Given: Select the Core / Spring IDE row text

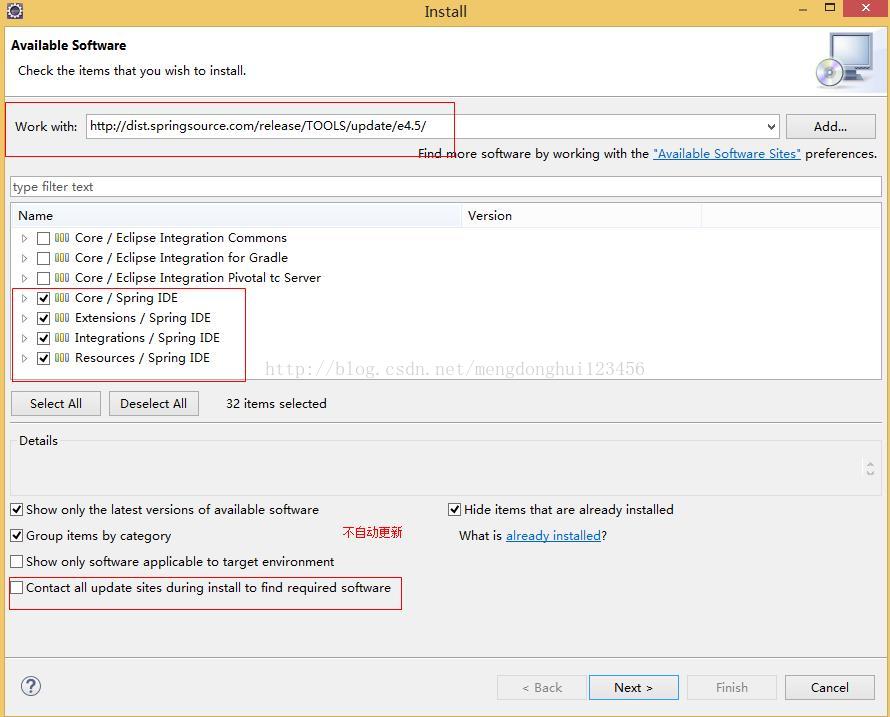Looking at the screenshot, I should pyautogui.click(x=126, y=297).
